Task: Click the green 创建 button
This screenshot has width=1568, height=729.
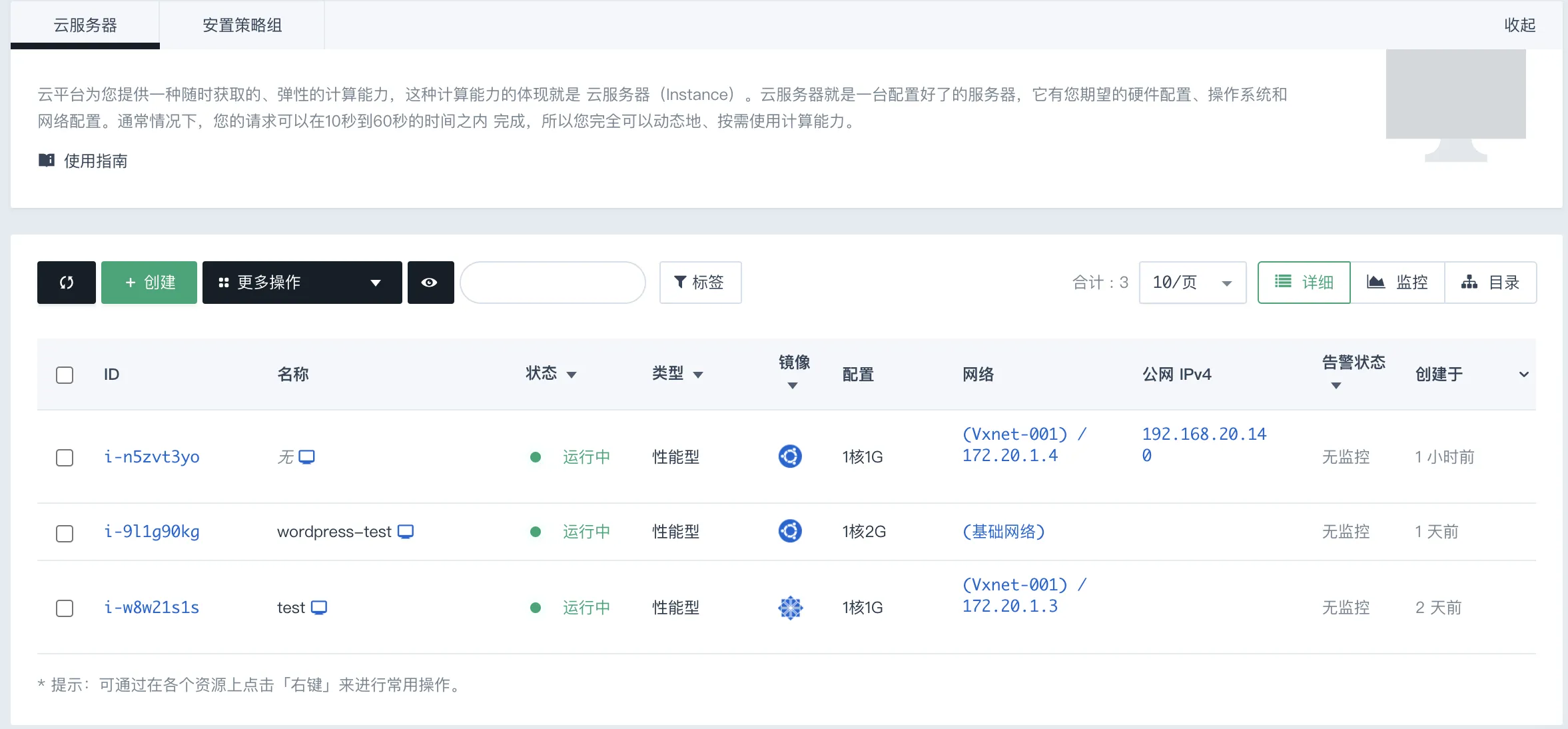Action: click(x=149, y=283)
